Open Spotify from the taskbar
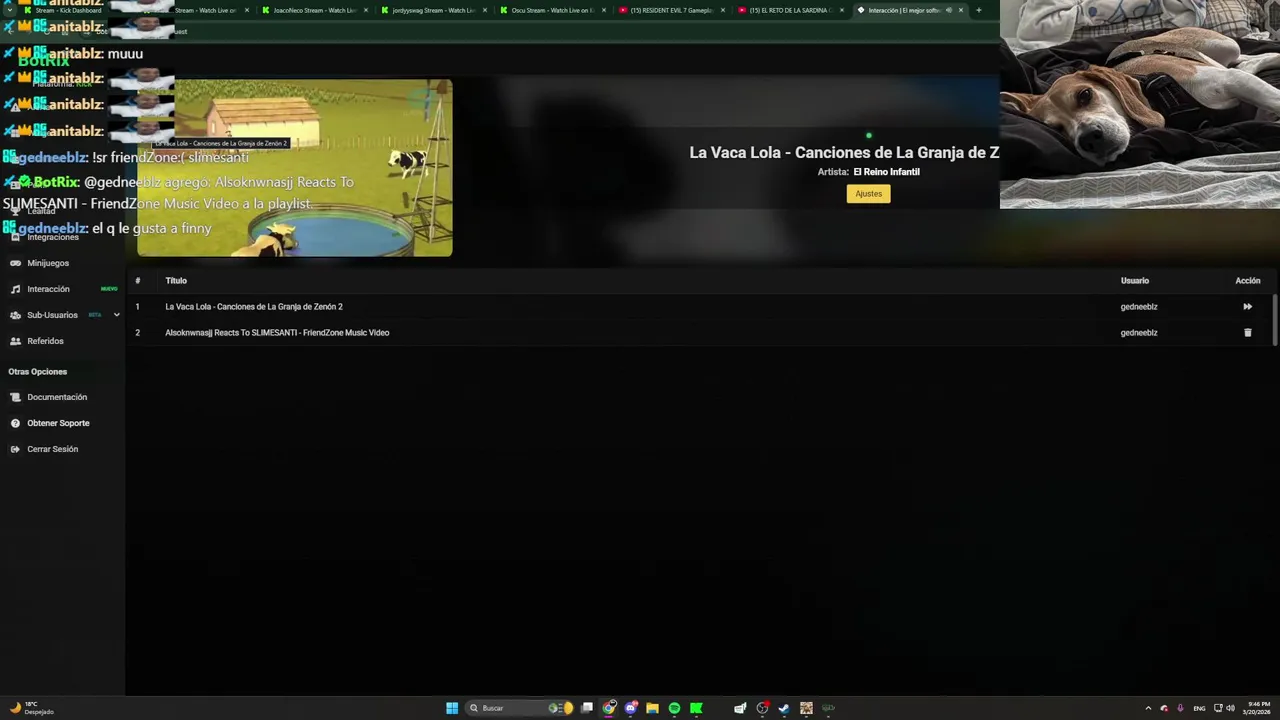 674,708
